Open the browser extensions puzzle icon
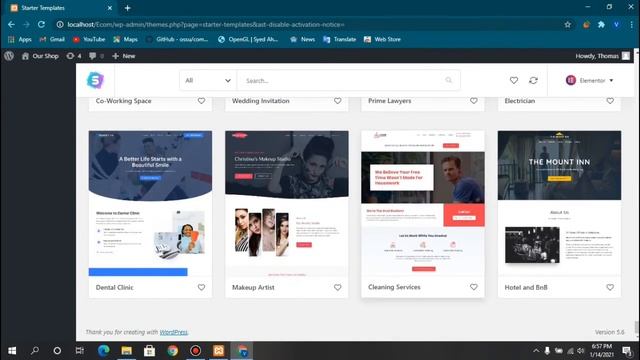 pos(601,24)
